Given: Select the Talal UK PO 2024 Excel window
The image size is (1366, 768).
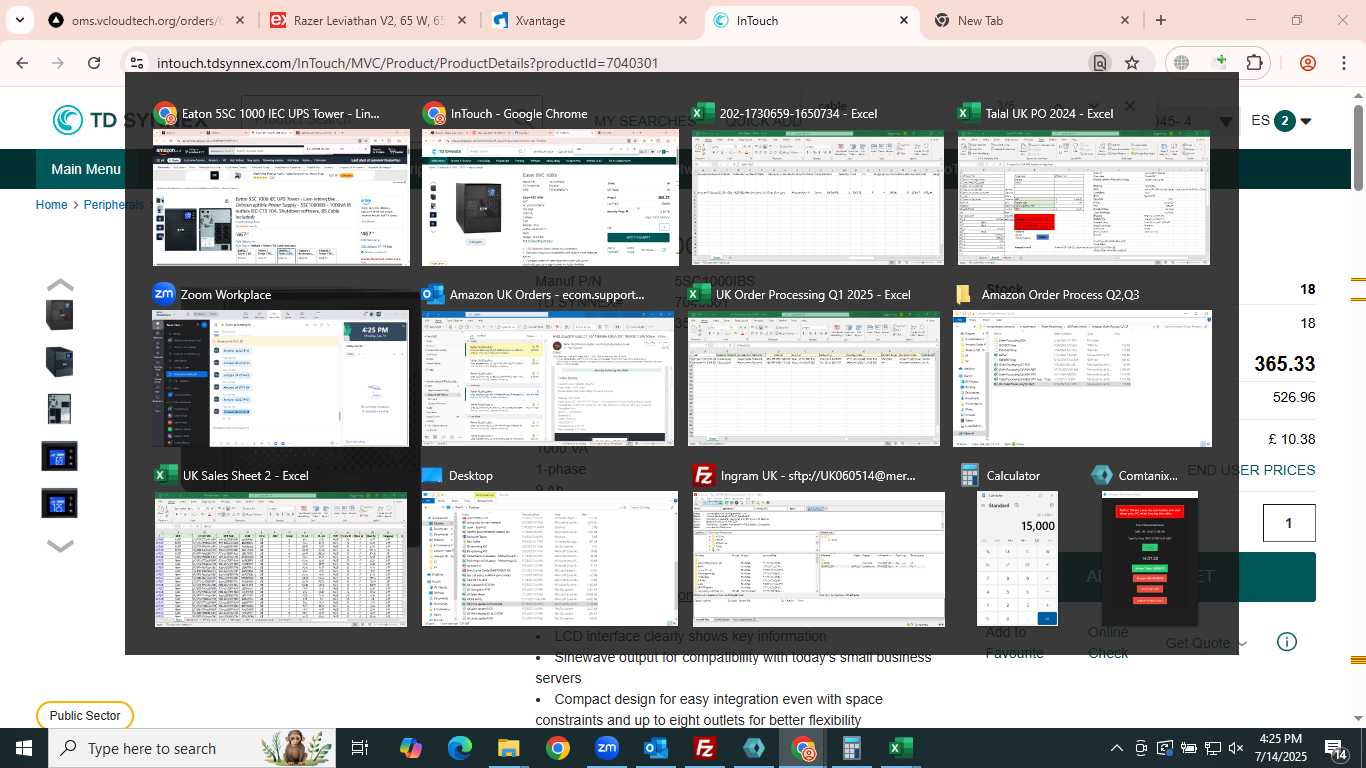Looking at the screenshot, I should pos(1084,197).
